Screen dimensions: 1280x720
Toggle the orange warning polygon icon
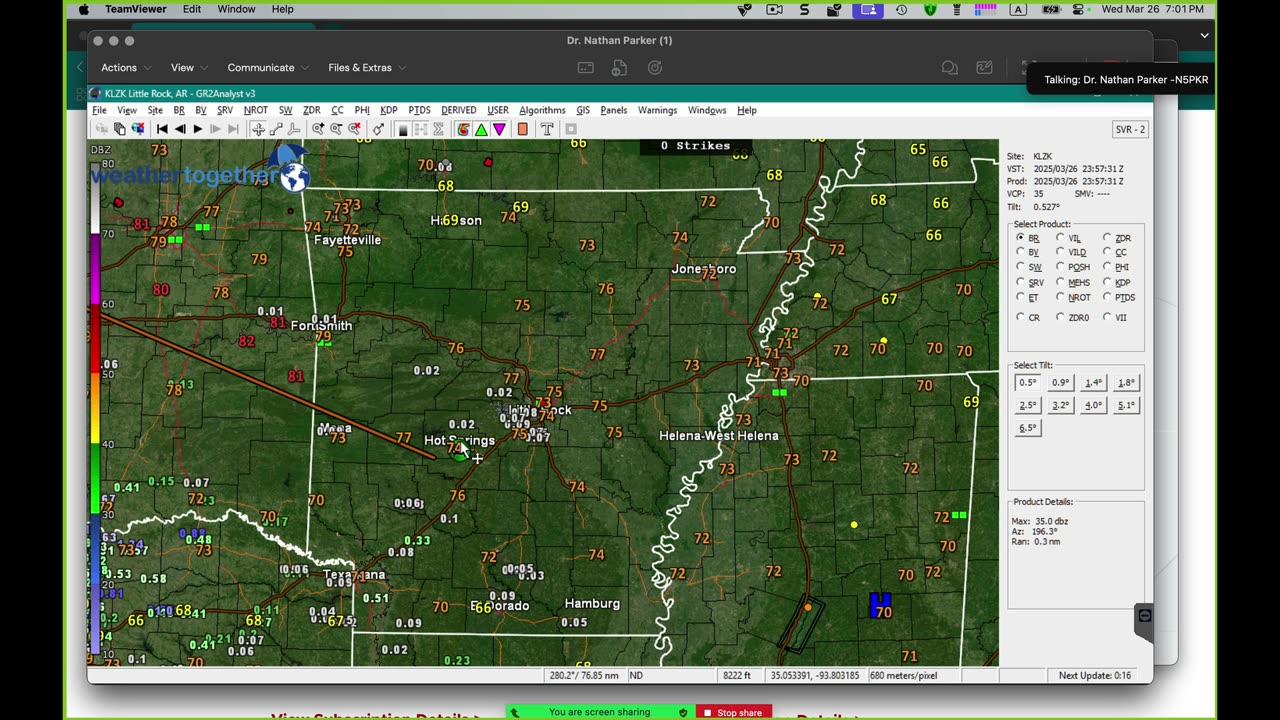(x=522, y=129)
